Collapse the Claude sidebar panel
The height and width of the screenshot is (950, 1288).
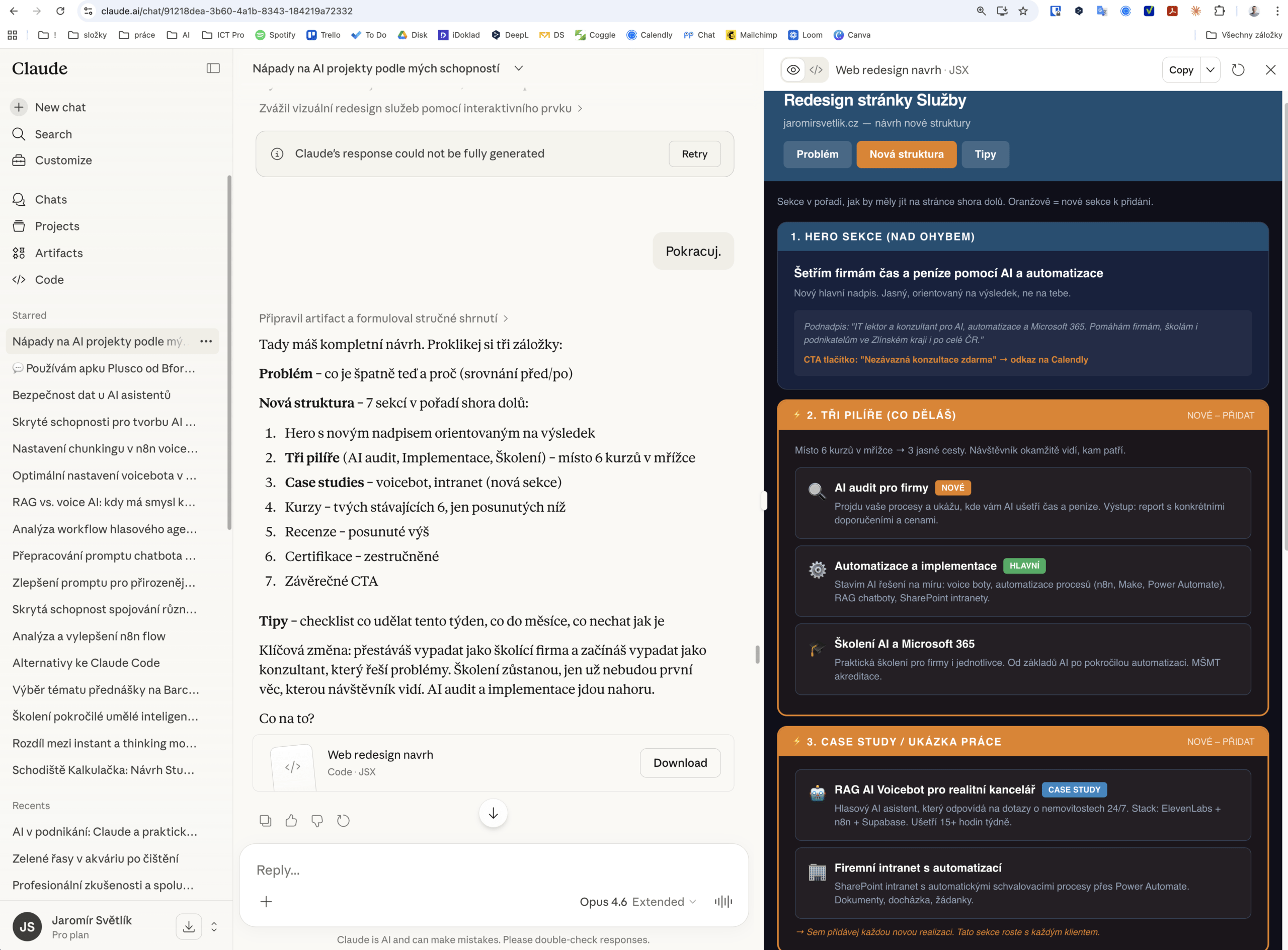[x=213, y=68]
